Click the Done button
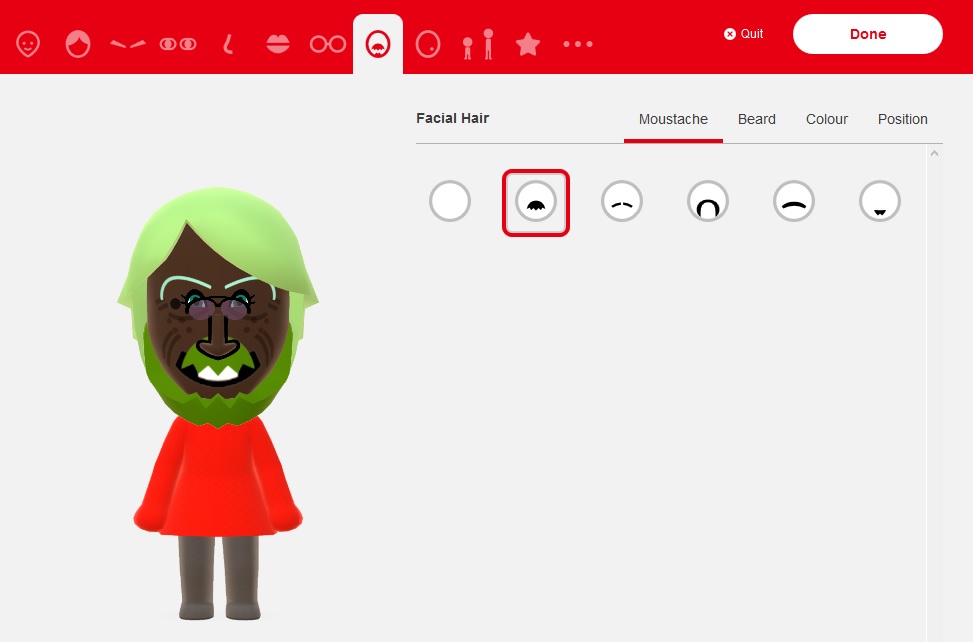Viewport: 973px width, 642px height. (868, 34)
